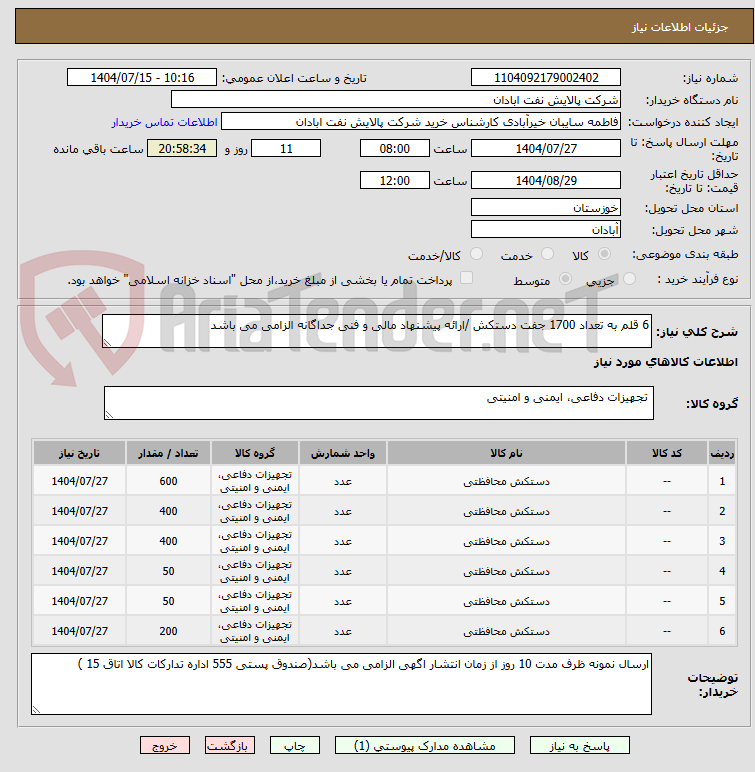The image size is (755, 772).
Task: Click تجهیزات دفاعی group cell in row 5
Action: (x=255, y=601)
